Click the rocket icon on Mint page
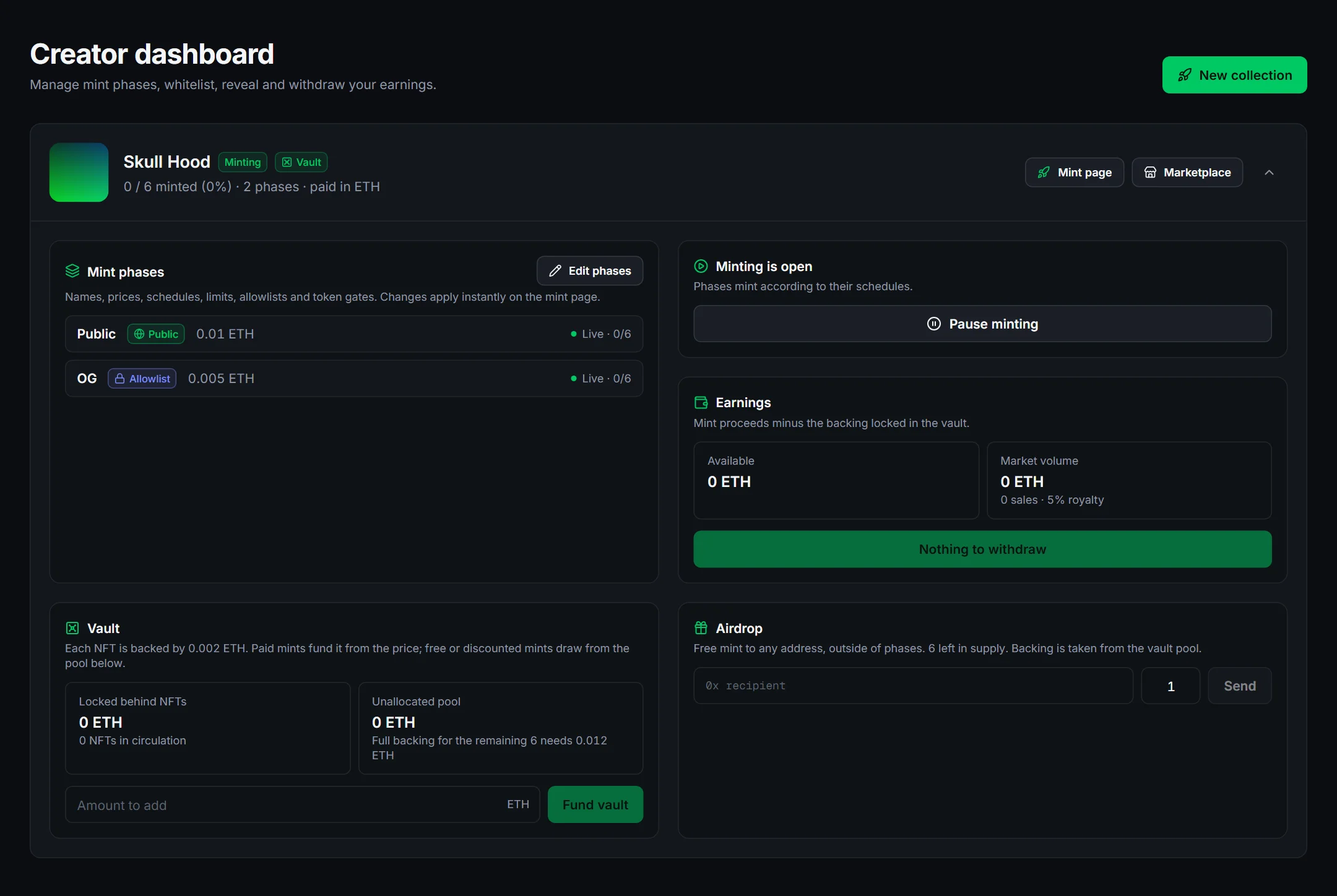Image resolution: width=1337 pixels, height=896 pixels. 1044,173
